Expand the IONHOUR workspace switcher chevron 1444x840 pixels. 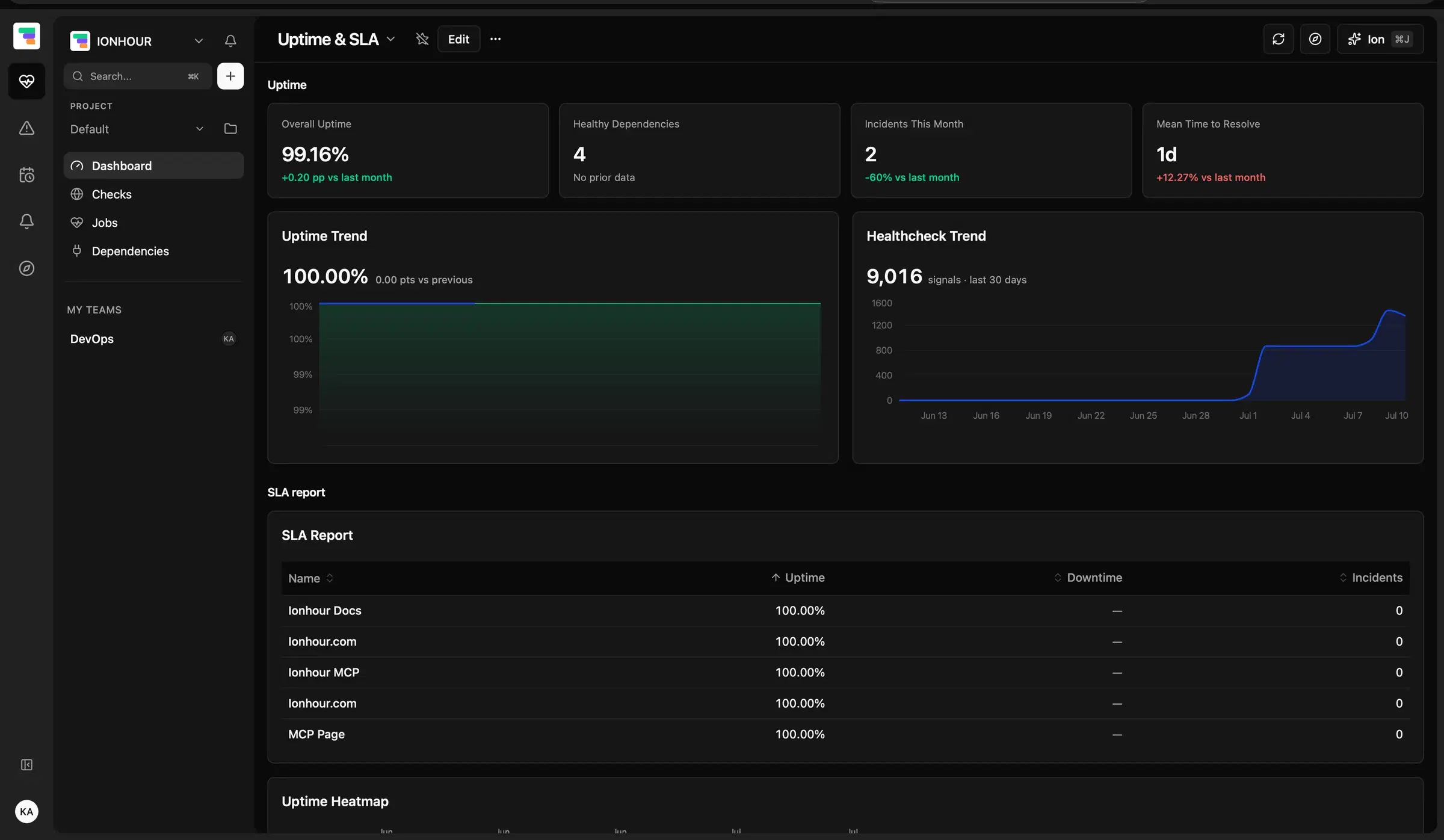coord(199,41)
